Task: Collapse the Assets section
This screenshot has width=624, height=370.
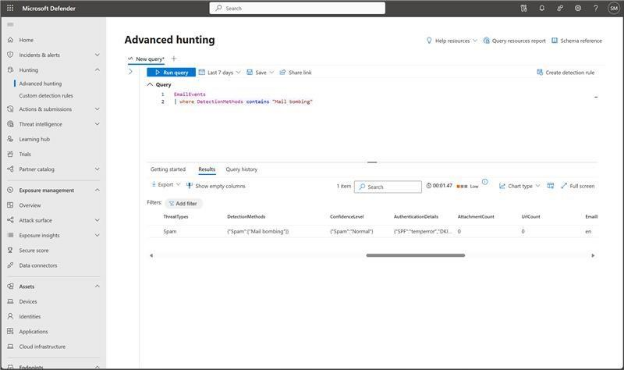Action: coord(97,286)
